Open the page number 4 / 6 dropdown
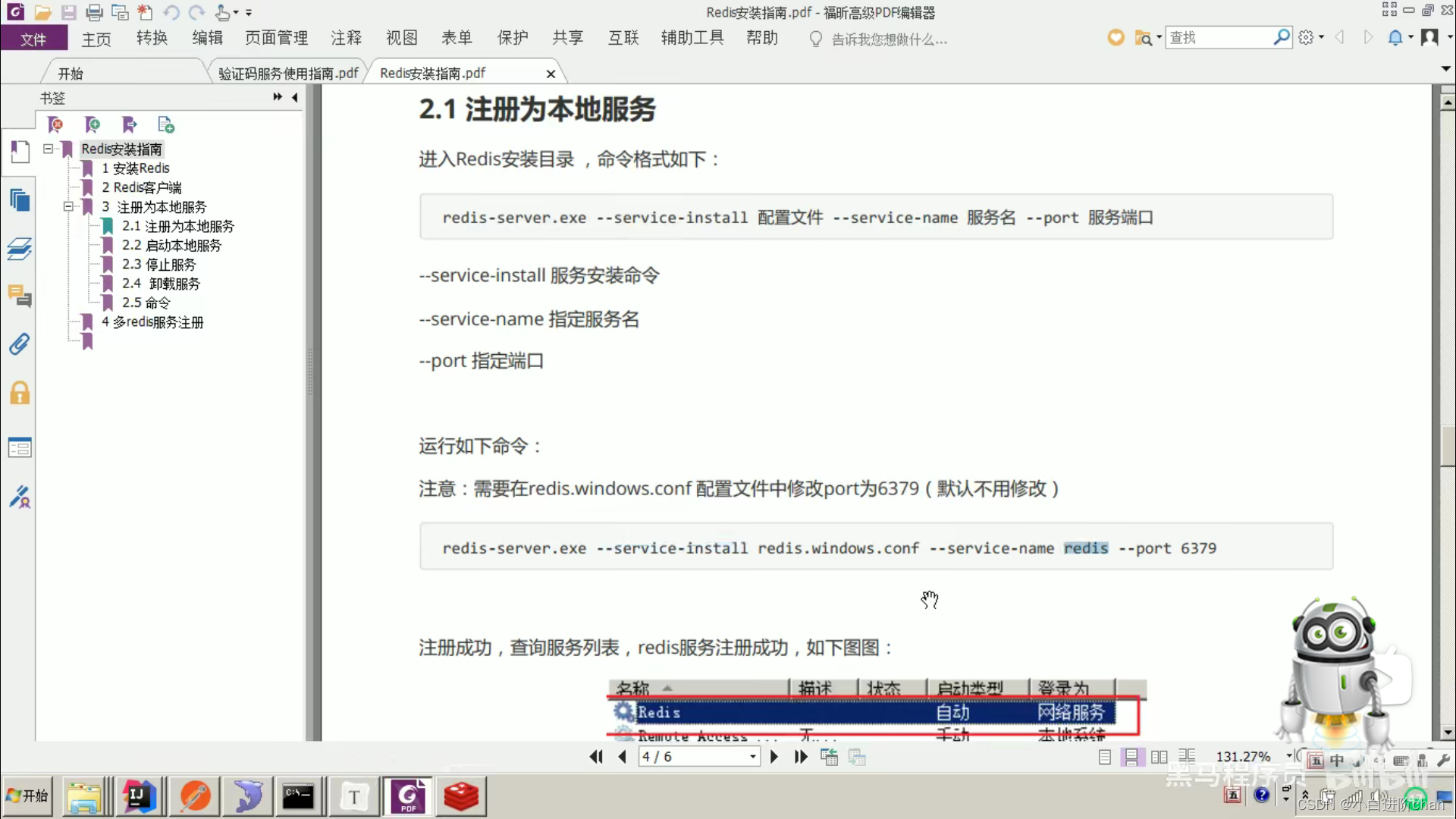 tap(752, 757)
